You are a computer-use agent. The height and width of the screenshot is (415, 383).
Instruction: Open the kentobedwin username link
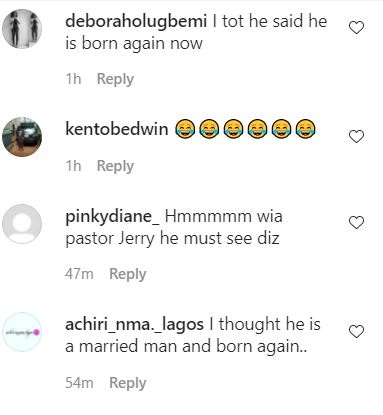[117, 129]
